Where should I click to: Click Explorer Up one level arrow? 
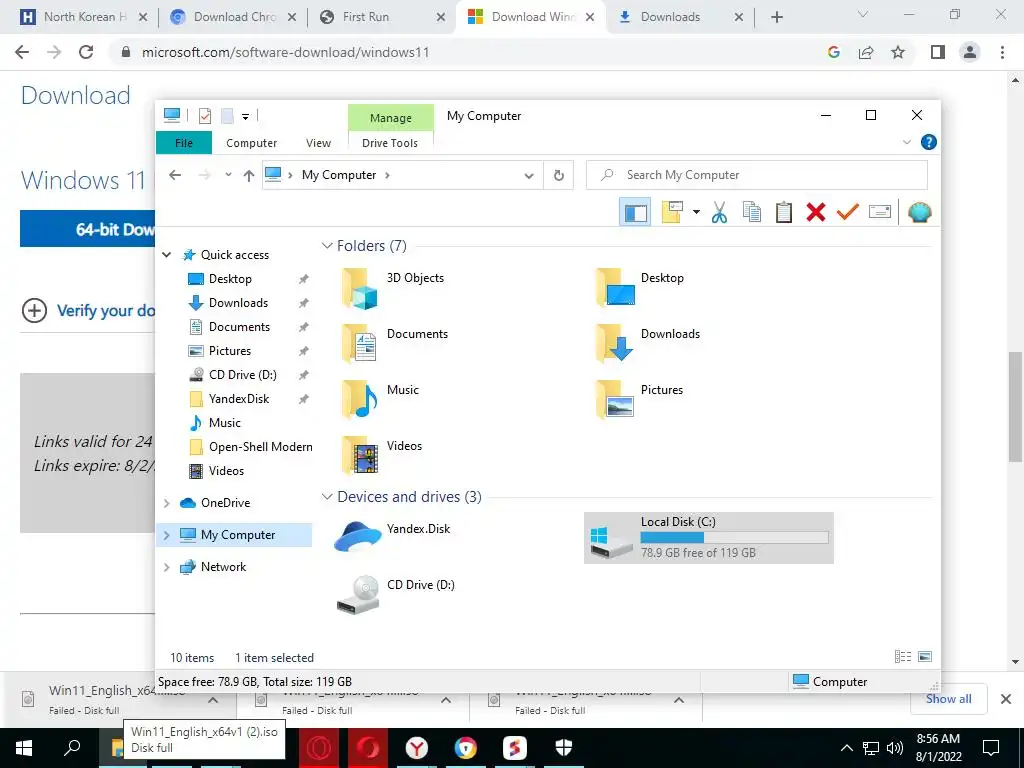pyautogui.click(x=248, y=175)
